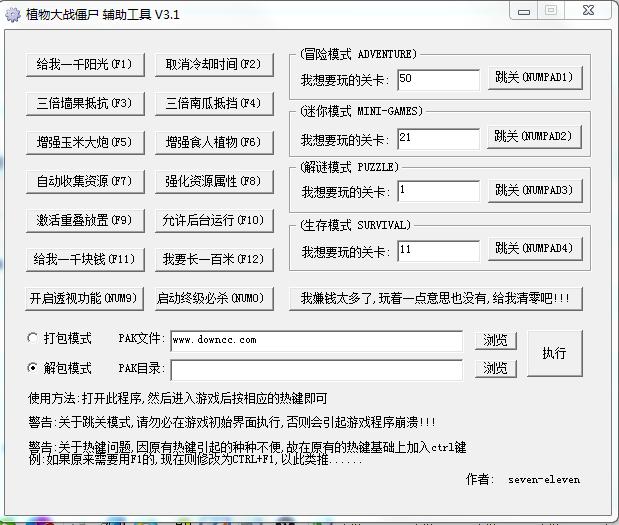
Task: Focus the Adventure level input field
Action: (438, 78)
